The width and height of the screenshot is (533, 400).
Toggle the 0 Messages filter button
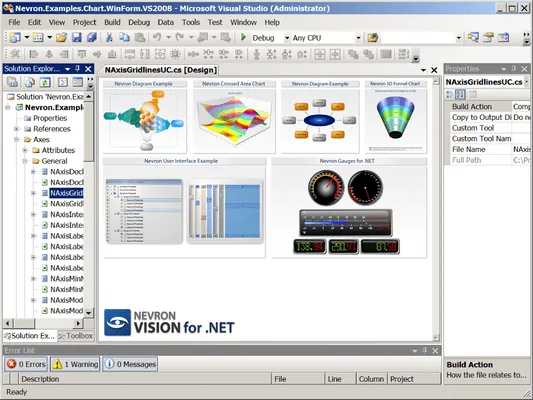pos(130,364)
